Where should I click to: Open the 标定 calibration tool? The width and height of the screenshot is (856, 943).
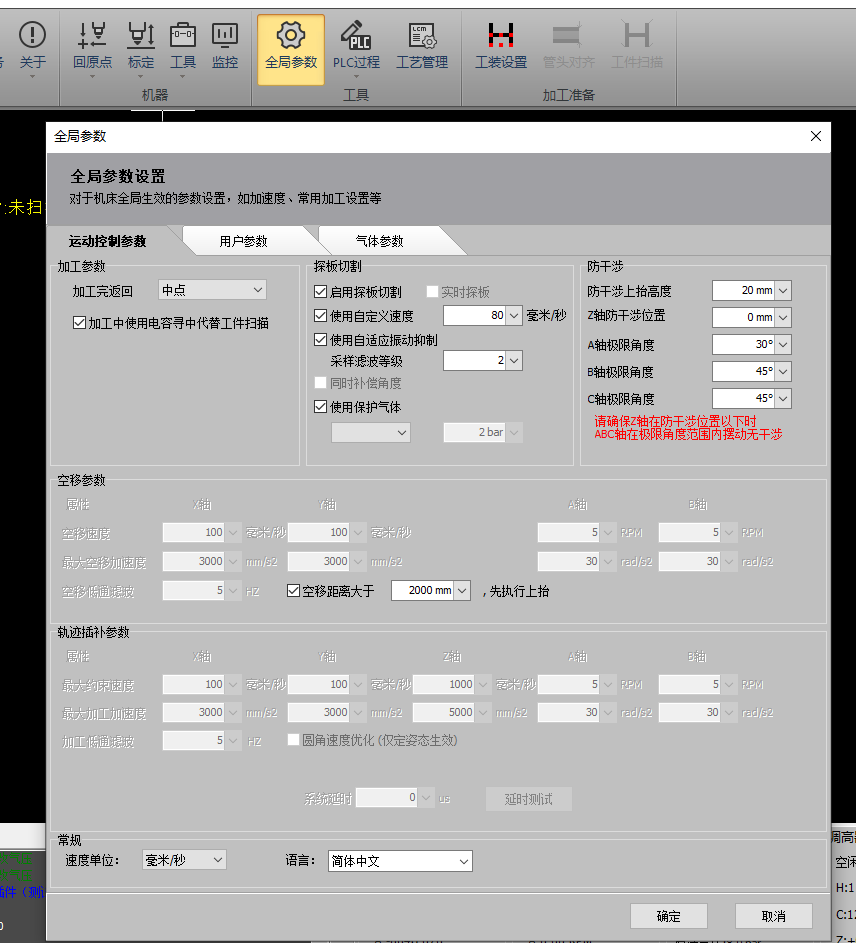click(141, 47)
